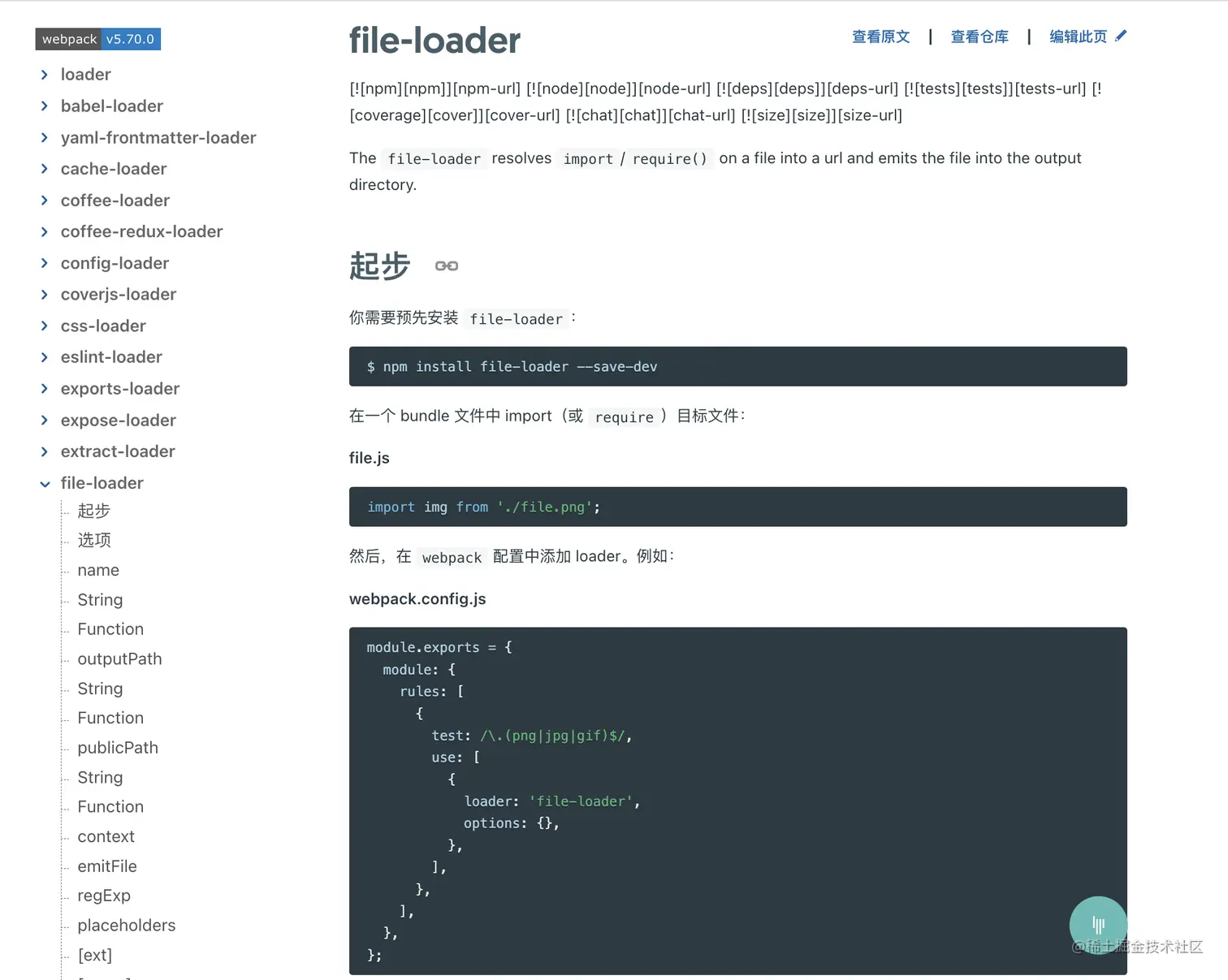1228x980 pixels.
Task: Open the loader page in sidebar
Action: (85, 75)
